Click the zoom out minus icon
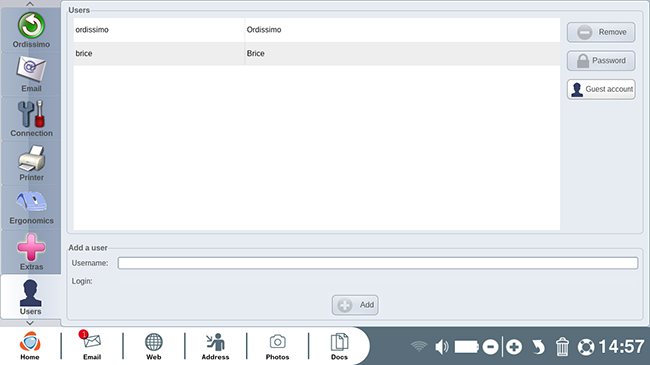Image resolution: width=650 pixels, height=365 pixels. [x=490, y=347]
